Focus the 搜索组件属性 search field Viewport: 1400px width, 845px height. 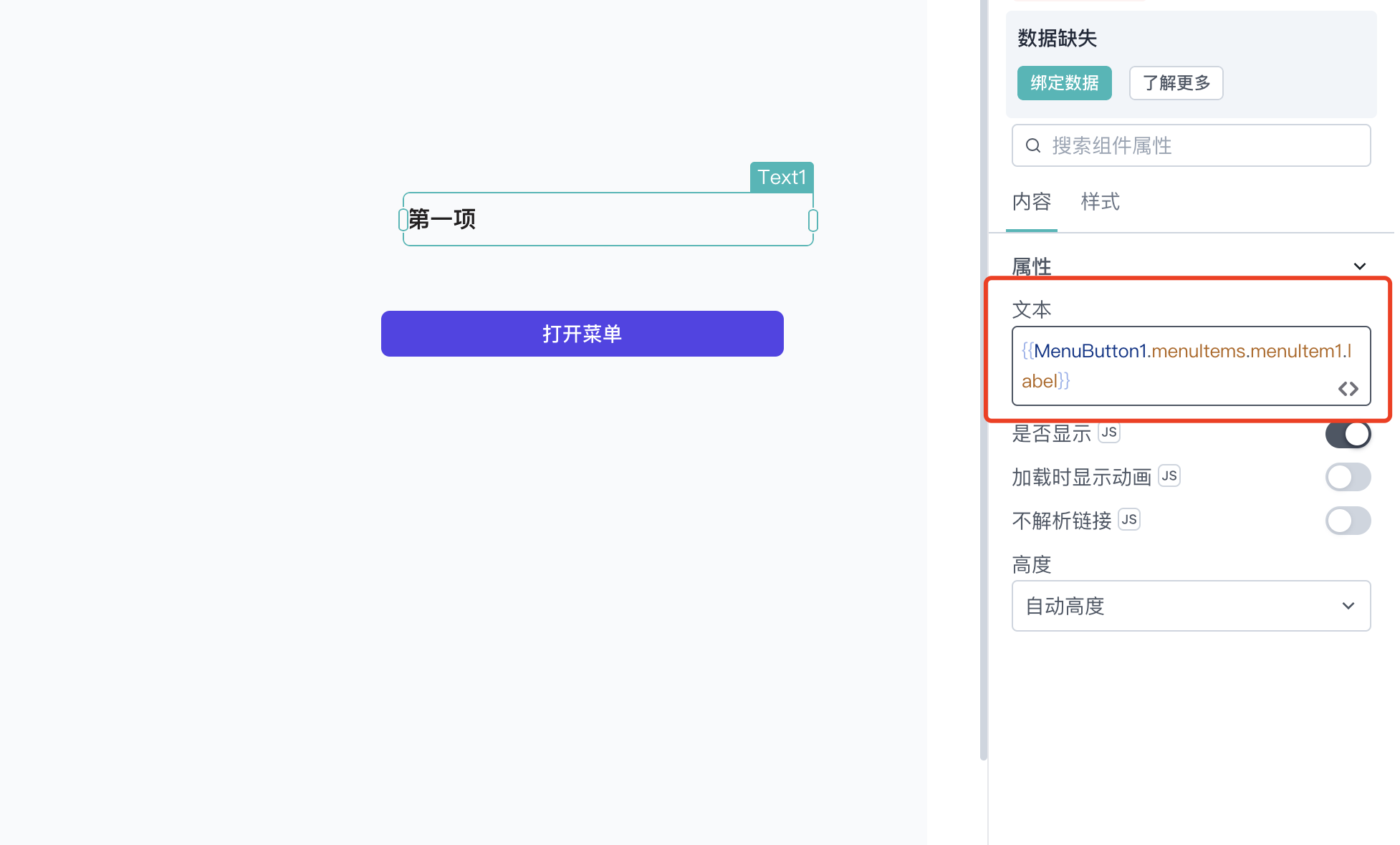[x=1191, y=145]
